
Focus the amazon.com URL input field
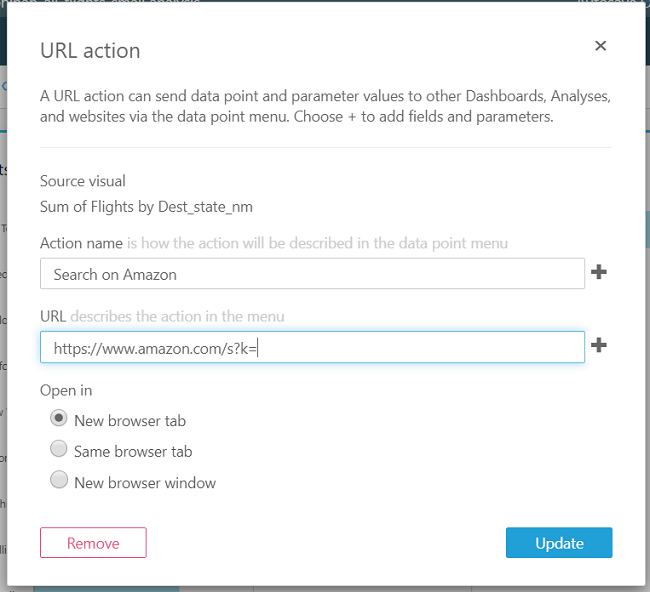[312, 347]
